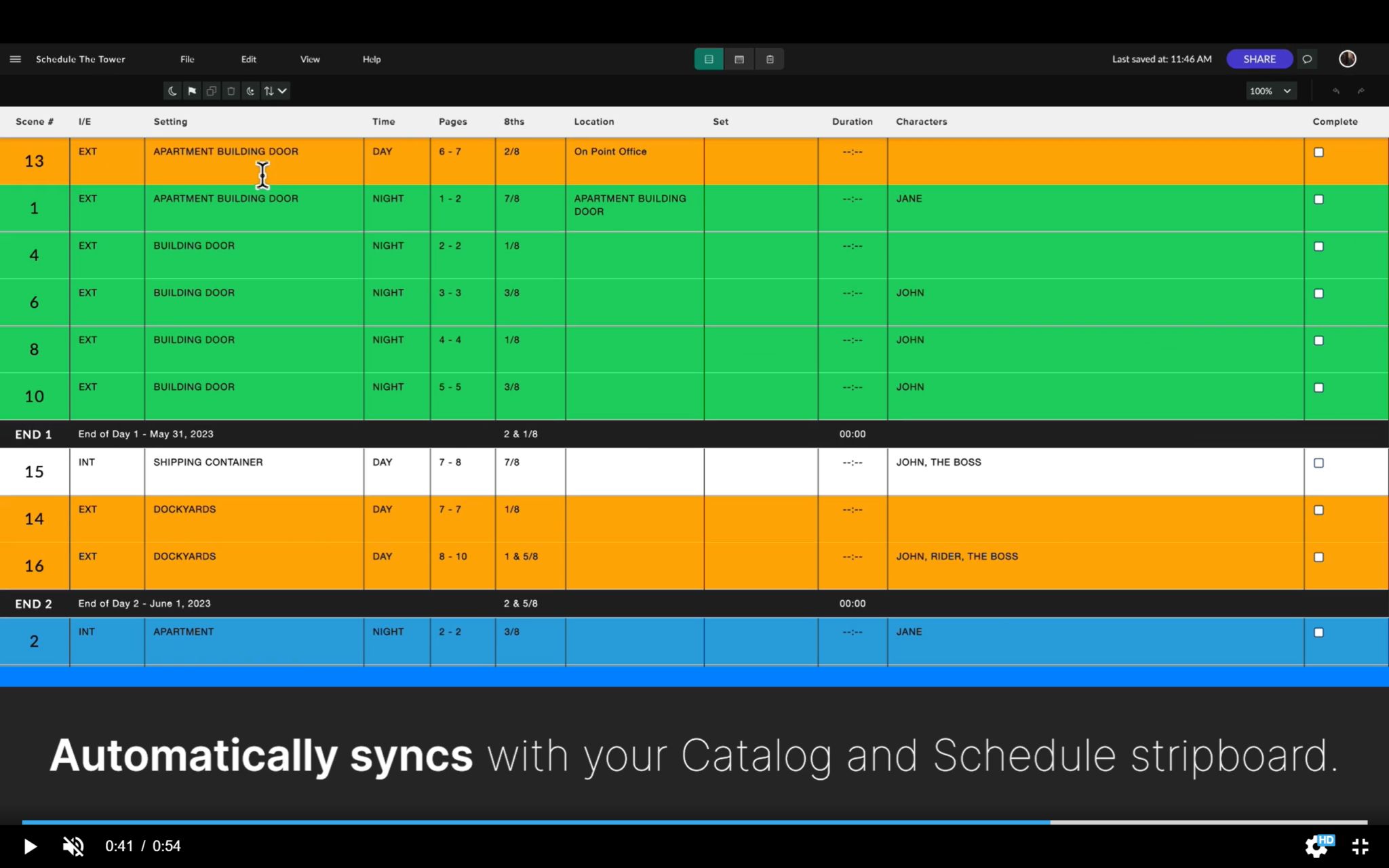The image size is (1389, 868).
Task: Duplicate selected strip icon
Action: point(212,91)
